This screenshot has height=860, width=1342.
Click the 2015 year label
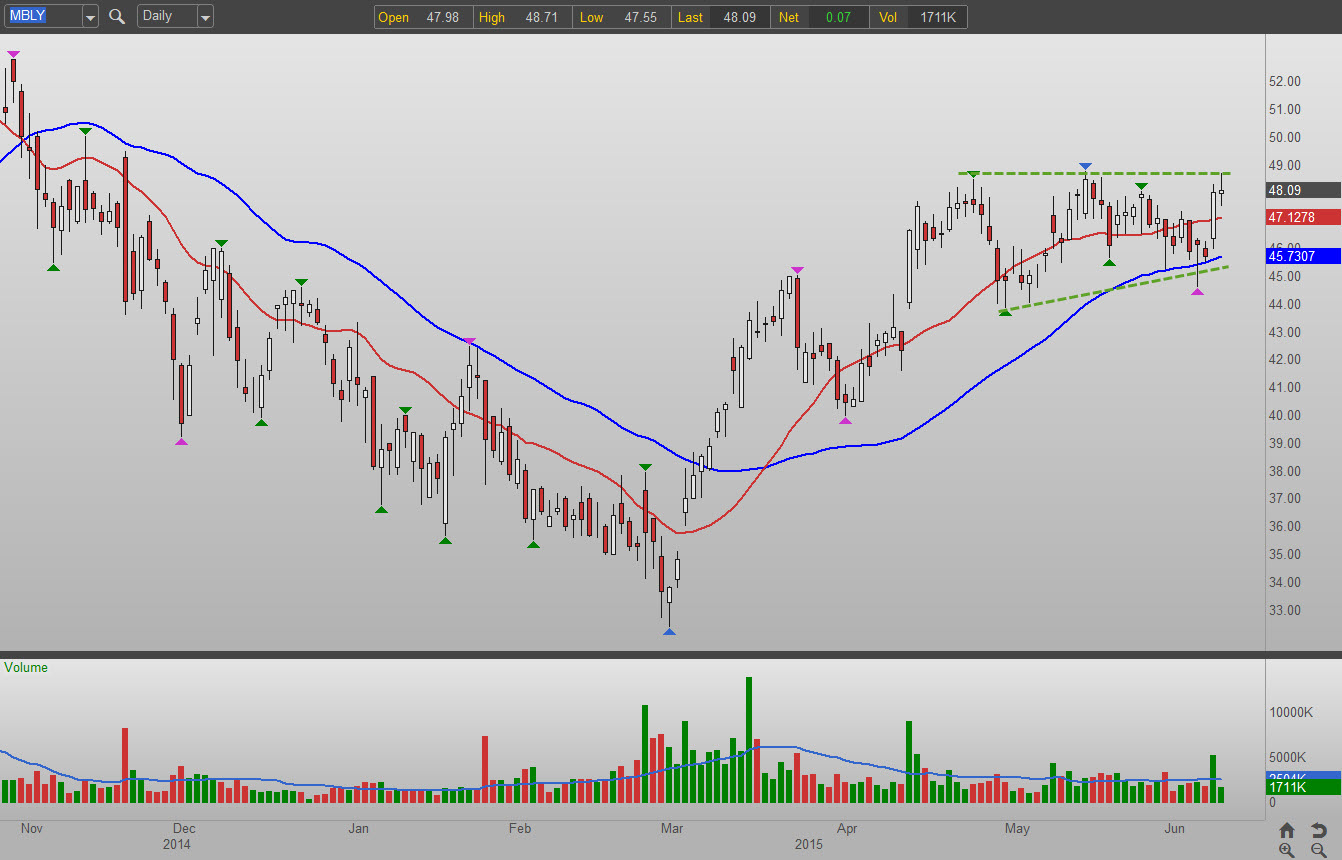pos(808,845)
